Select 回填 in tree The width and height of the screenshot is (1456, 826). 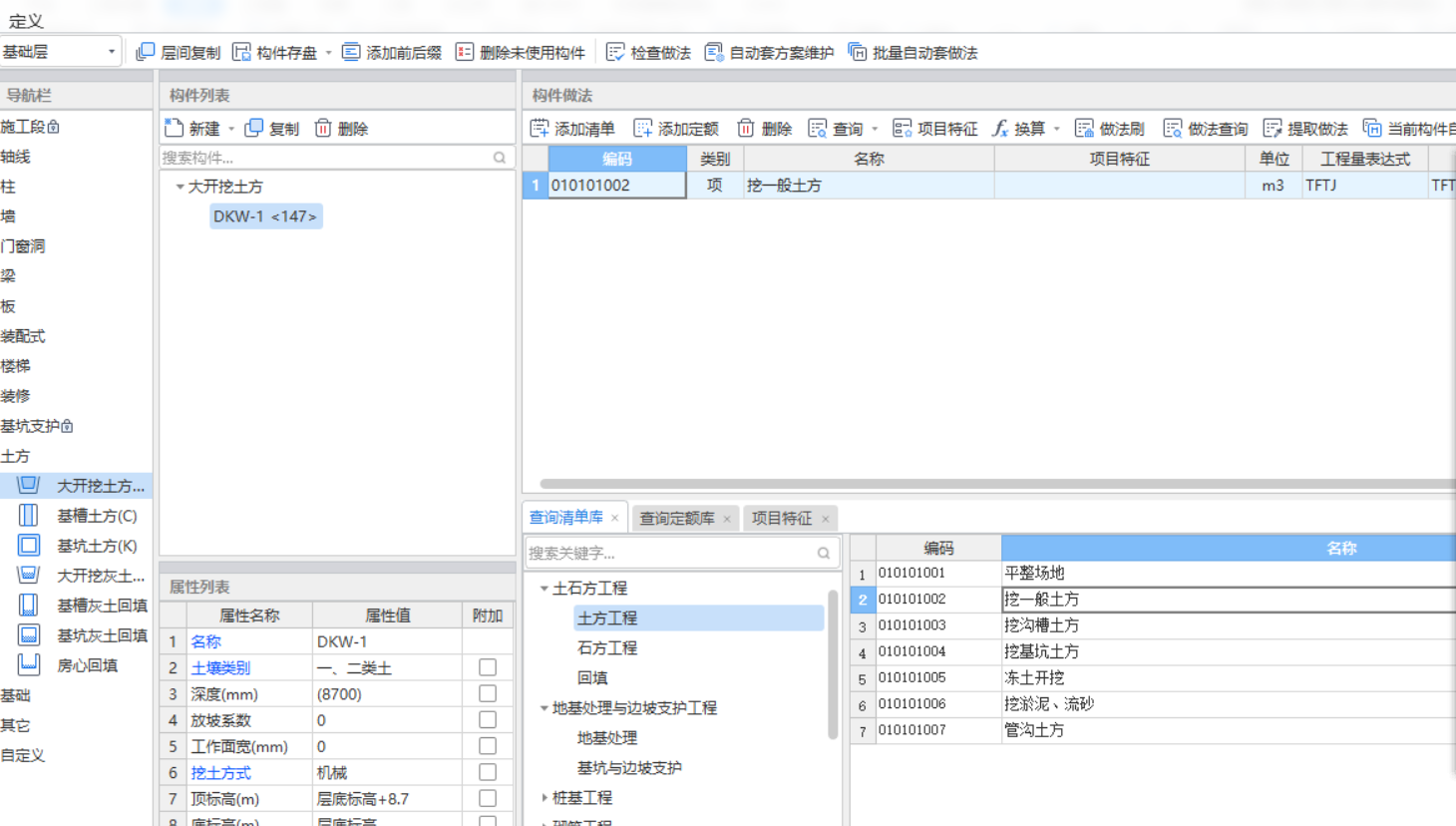[x=592, y=678]
